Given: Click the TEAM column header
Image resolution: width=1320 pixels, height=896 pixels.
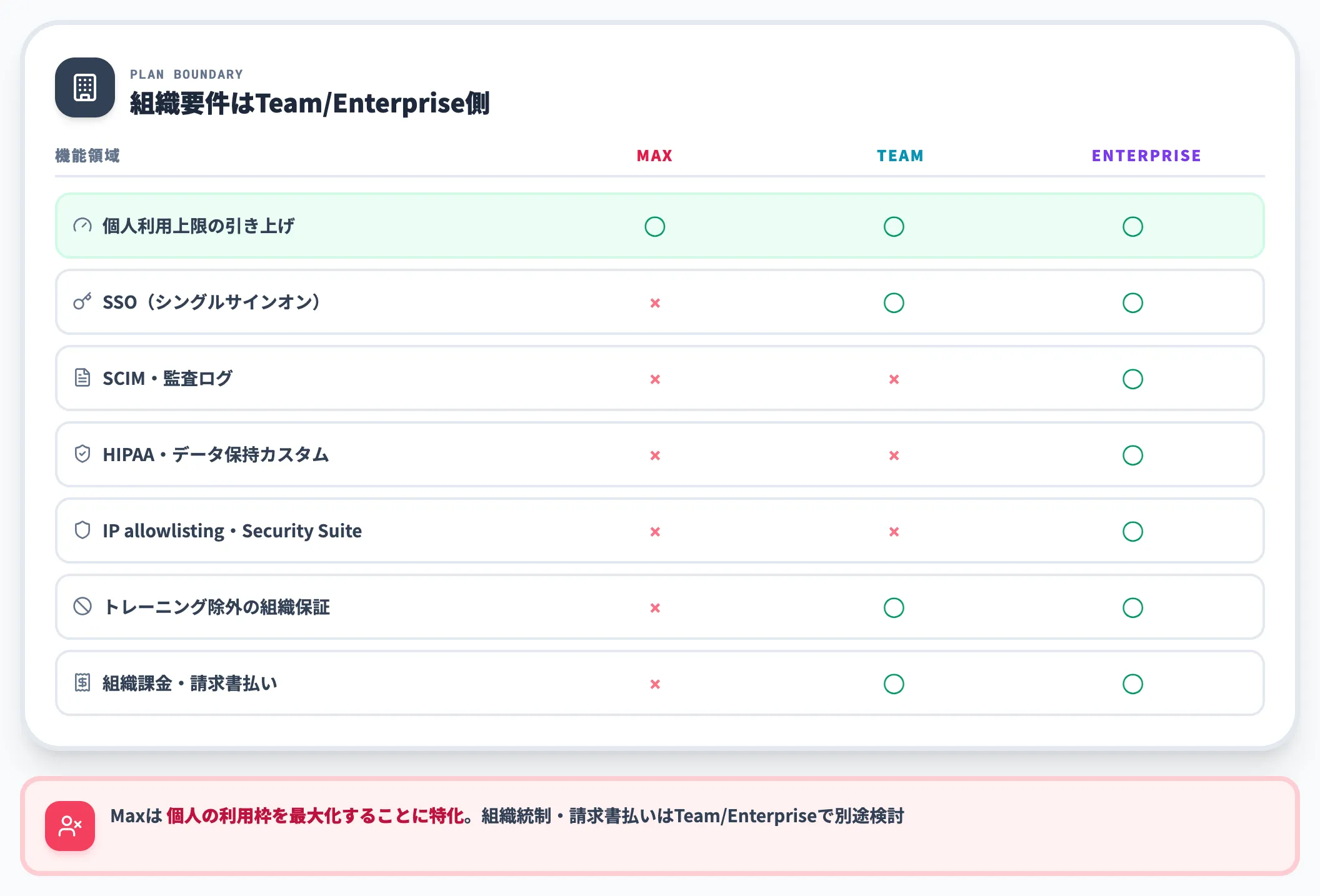Looking at the screenshot, I should click(x=900, y=156).
